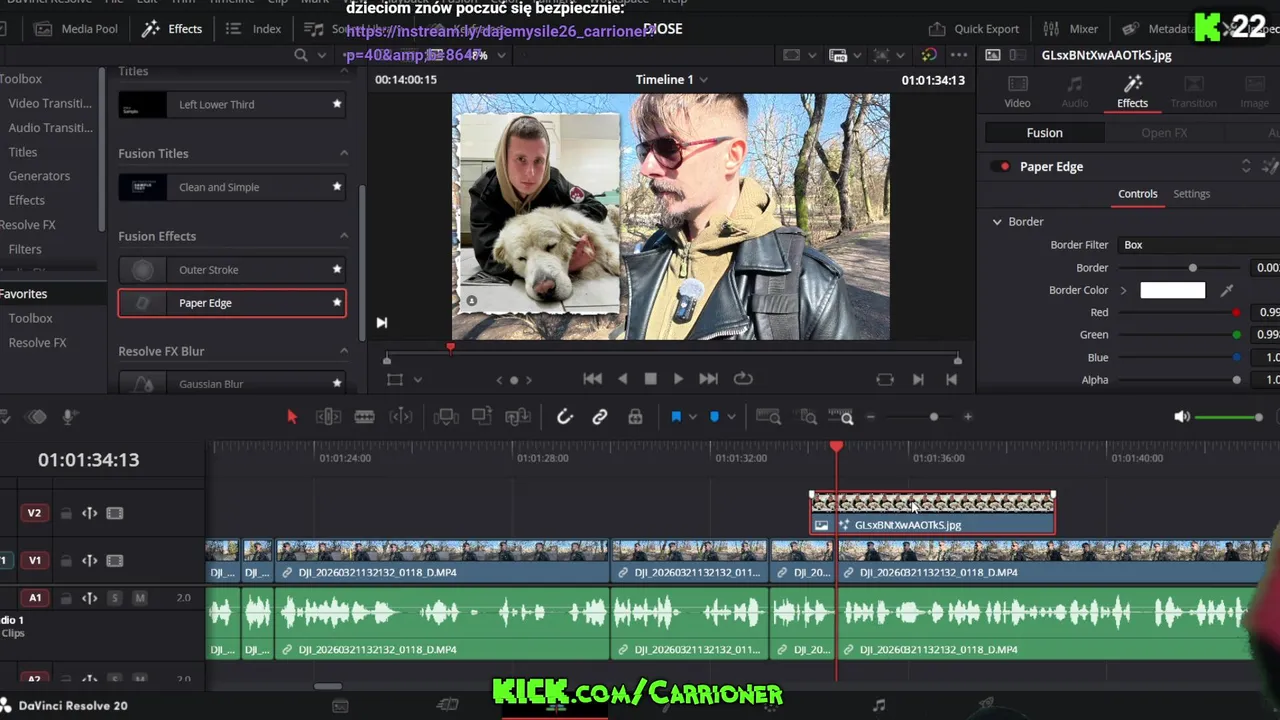Click the Insert Clip toolbar icon
Screen dimensions: 1280x720
point(446,417)
